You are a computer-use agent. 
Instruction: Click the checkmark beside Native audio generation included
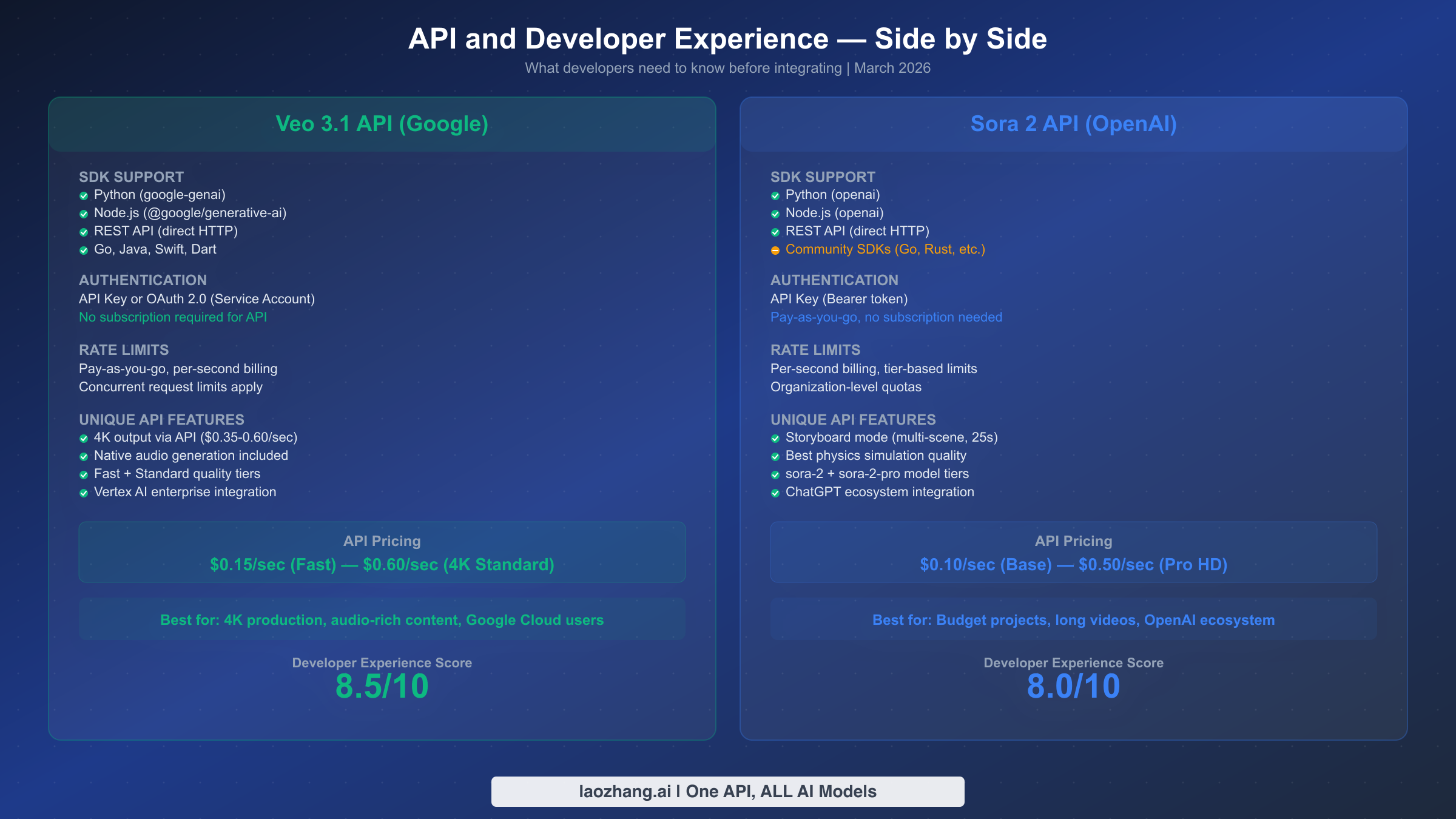84,455
